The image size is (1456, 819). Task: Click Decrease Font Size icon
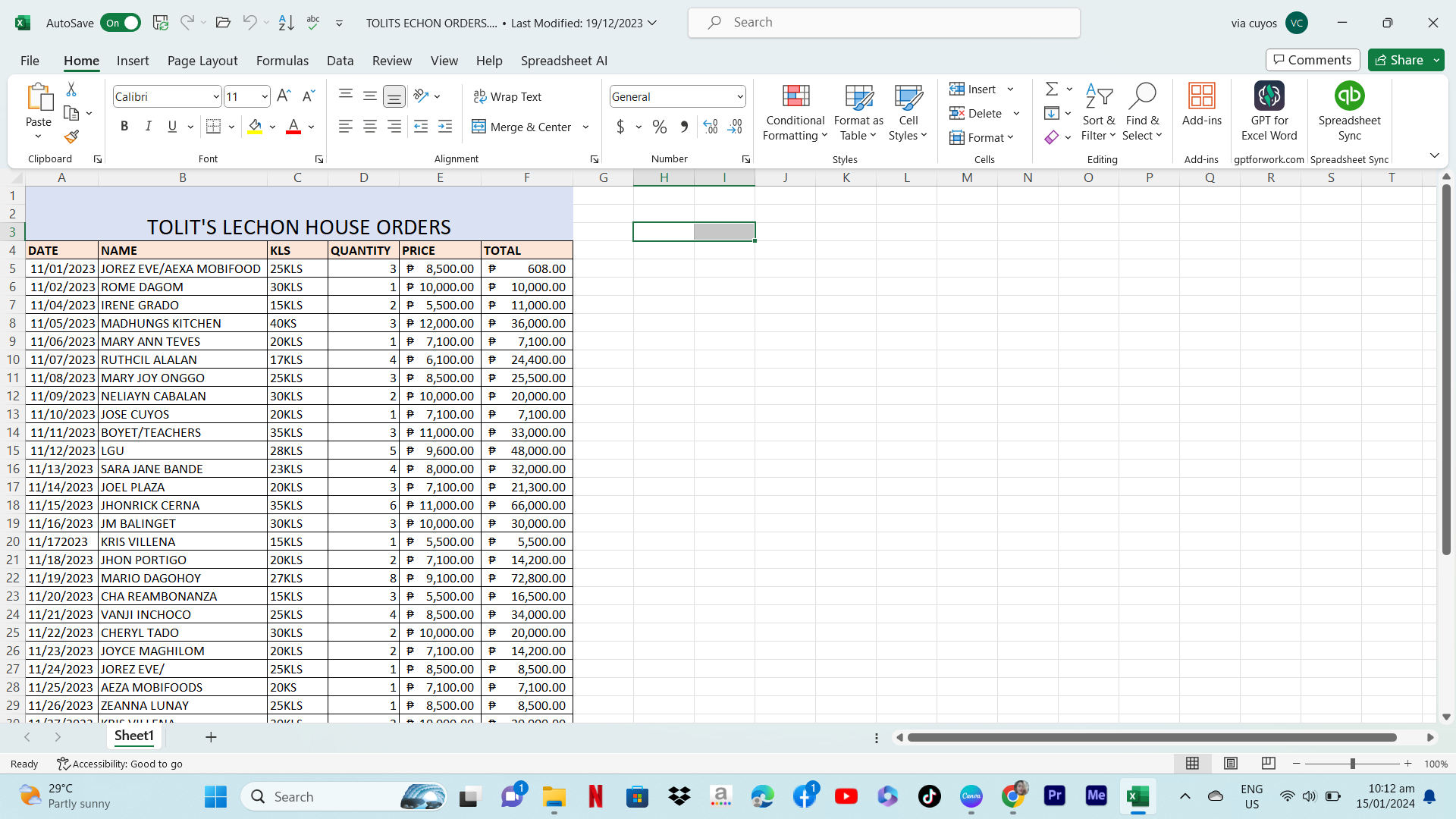pyautogui.click(x=308, y=96)
